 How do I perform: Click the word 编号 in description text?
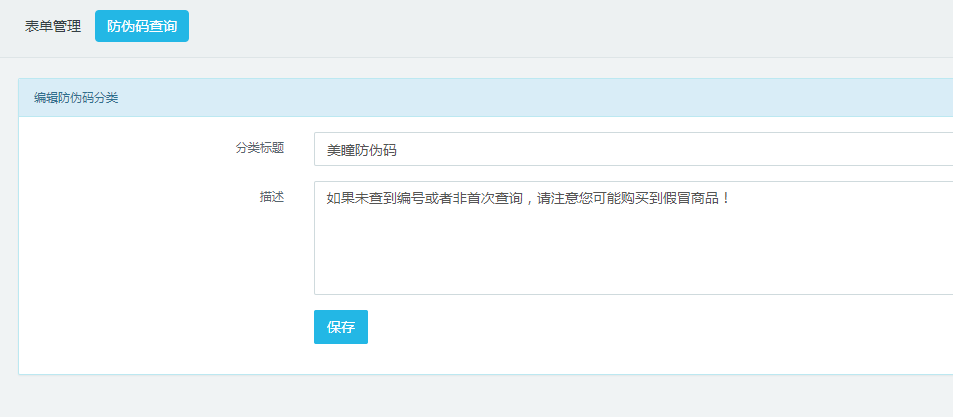[x=411, y=198]
